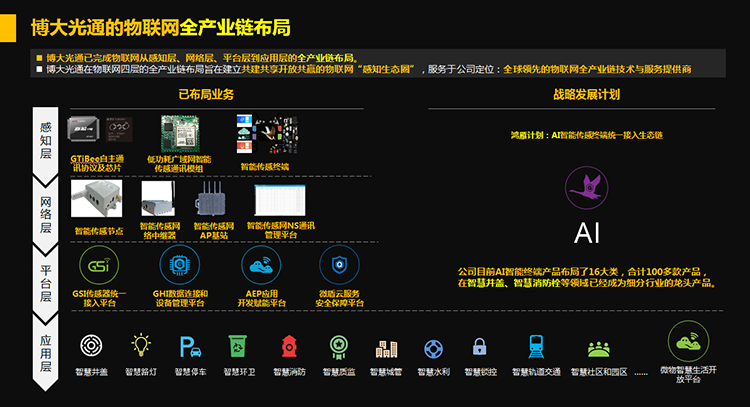Select the 智慧城管 buildings icon
The image size is (750, 407).
(386, 349)
